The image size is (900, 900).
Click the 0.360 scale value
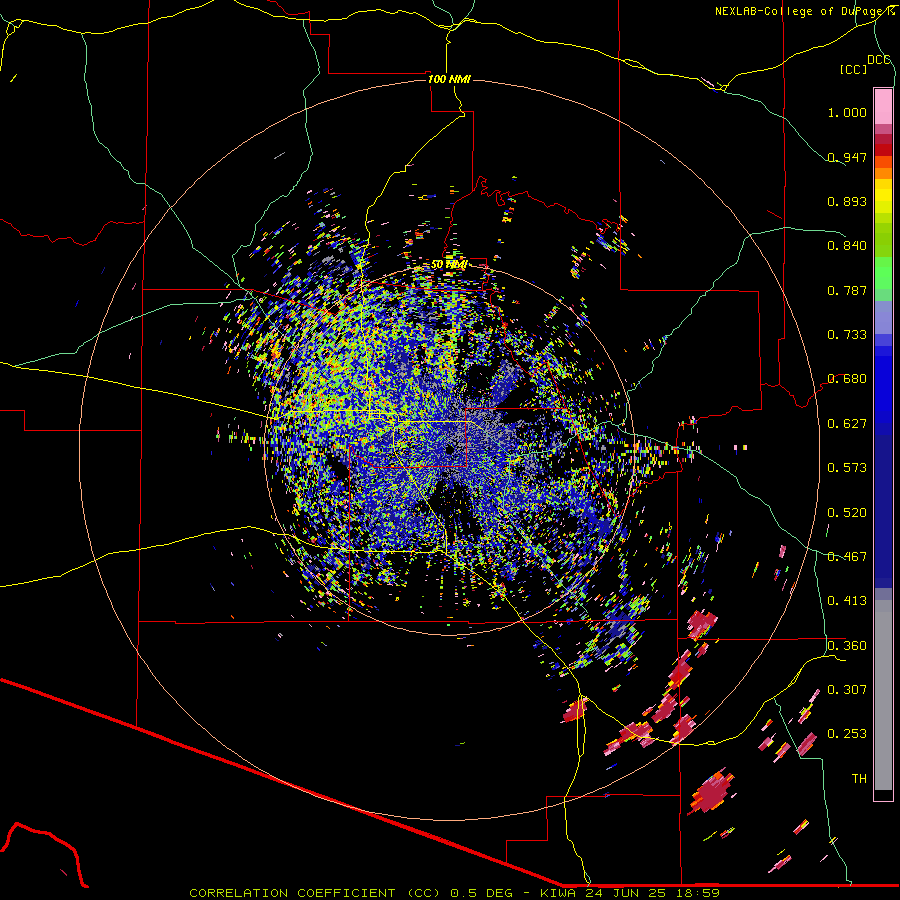pyautogui.click(x=847, y=646)
